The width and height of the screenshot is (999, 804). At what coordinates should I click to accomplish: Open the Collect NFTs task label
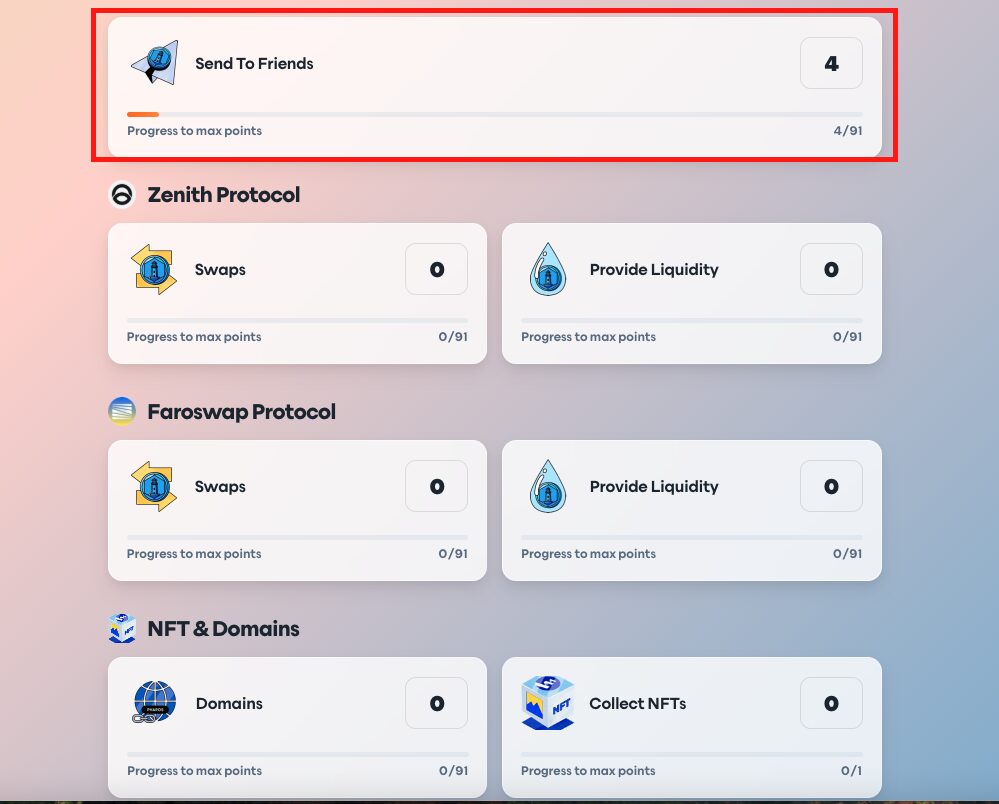pos(637,704)
